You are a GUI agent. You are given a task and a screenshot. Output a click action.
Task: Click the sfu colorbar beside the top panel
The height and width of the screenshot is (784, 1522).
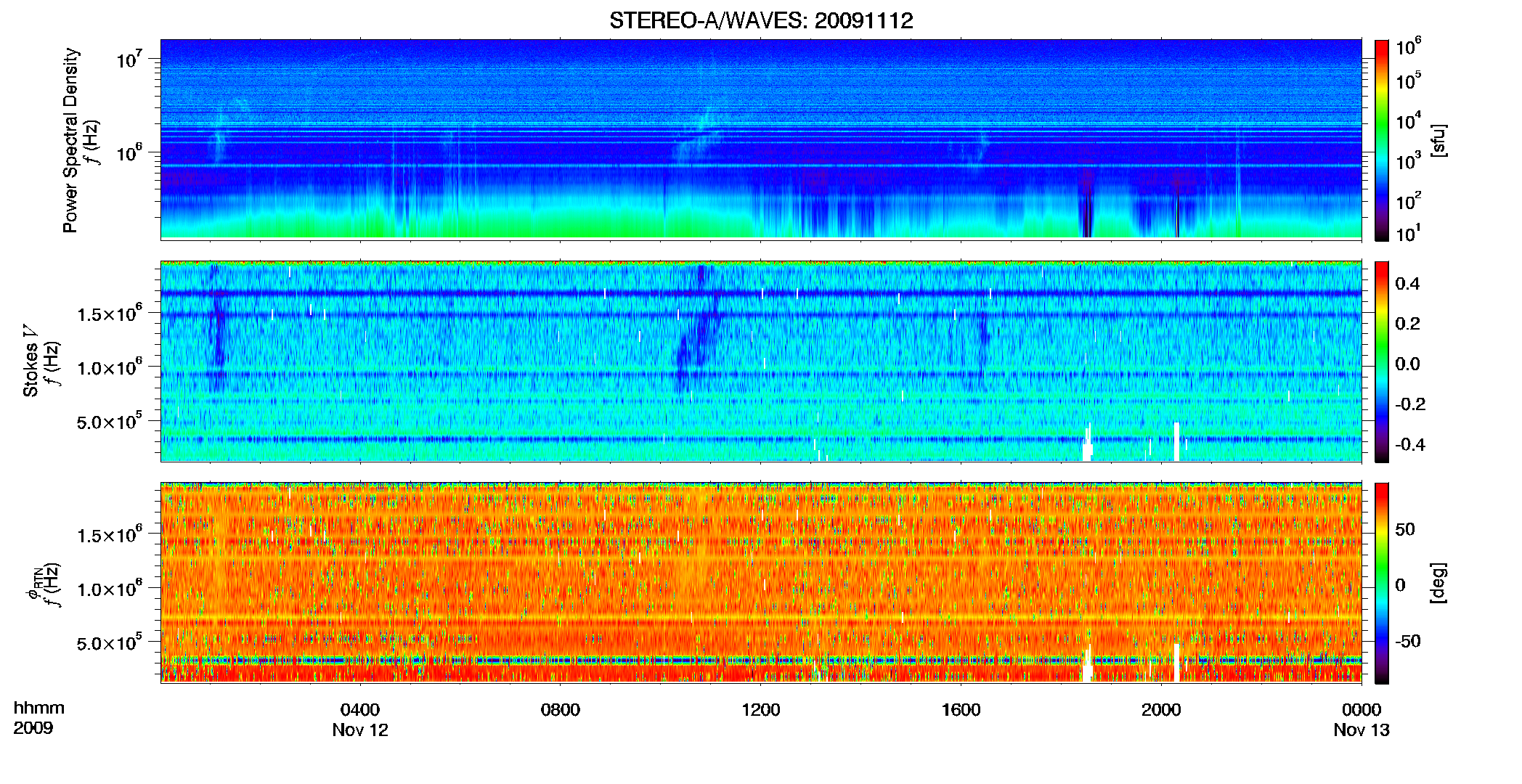[1382, 140]
